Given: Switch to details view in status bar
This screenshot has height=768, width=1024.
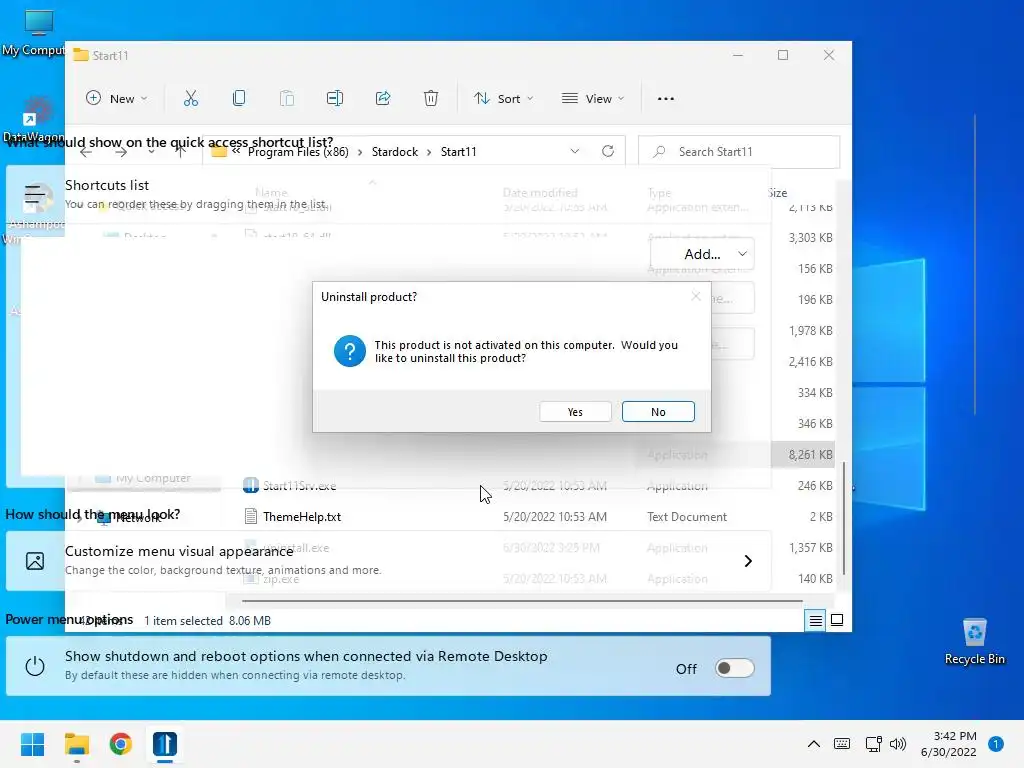Looking at the screenshot, I should pos(816,620).
